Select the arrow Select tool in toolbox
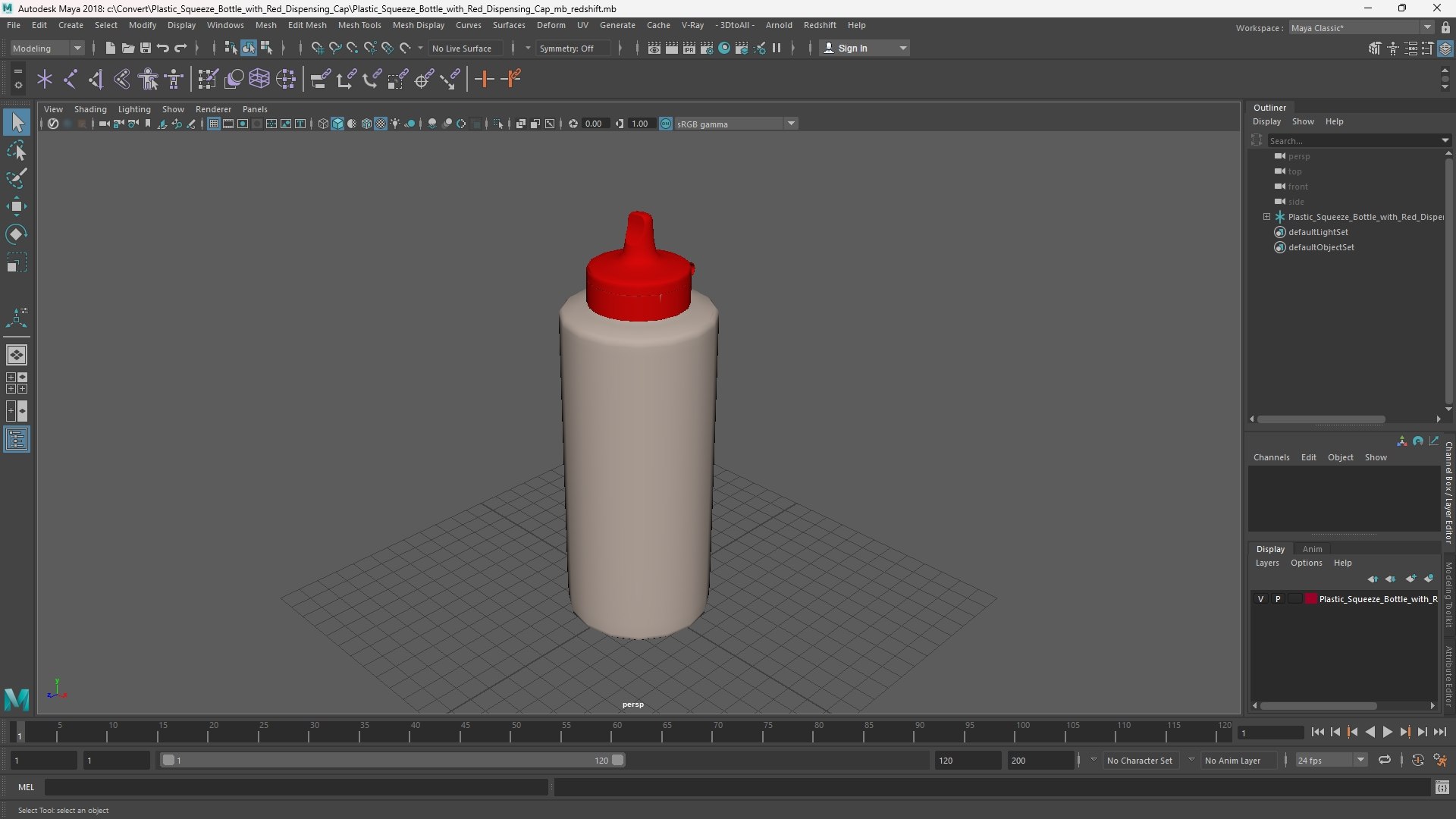The image size is (1456, 819). click(17, 122)
